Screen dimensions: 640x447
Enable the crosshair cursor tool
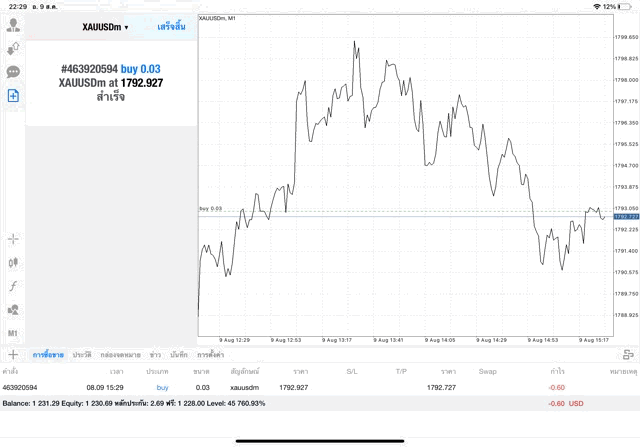[x=13, y=239]
